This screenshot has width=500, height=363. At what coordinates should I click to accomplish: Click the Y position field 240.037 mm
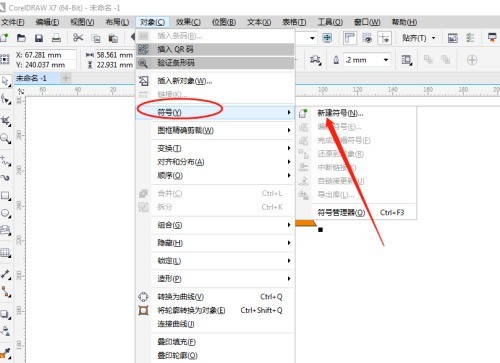(50, 65)
